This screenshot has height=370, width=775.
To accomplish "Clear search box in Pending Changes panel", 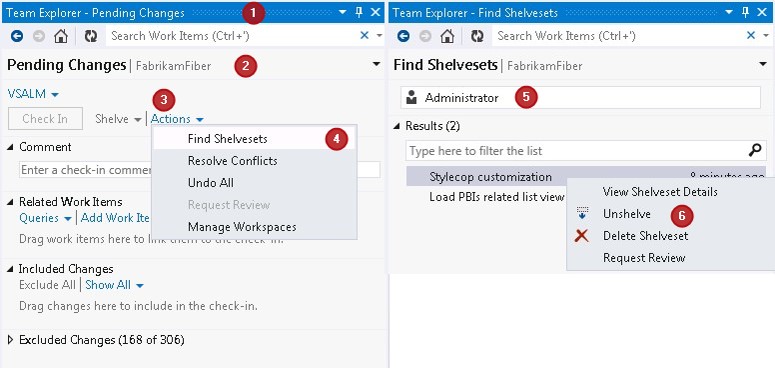I will pyautogui.click(x=364, y=35).
